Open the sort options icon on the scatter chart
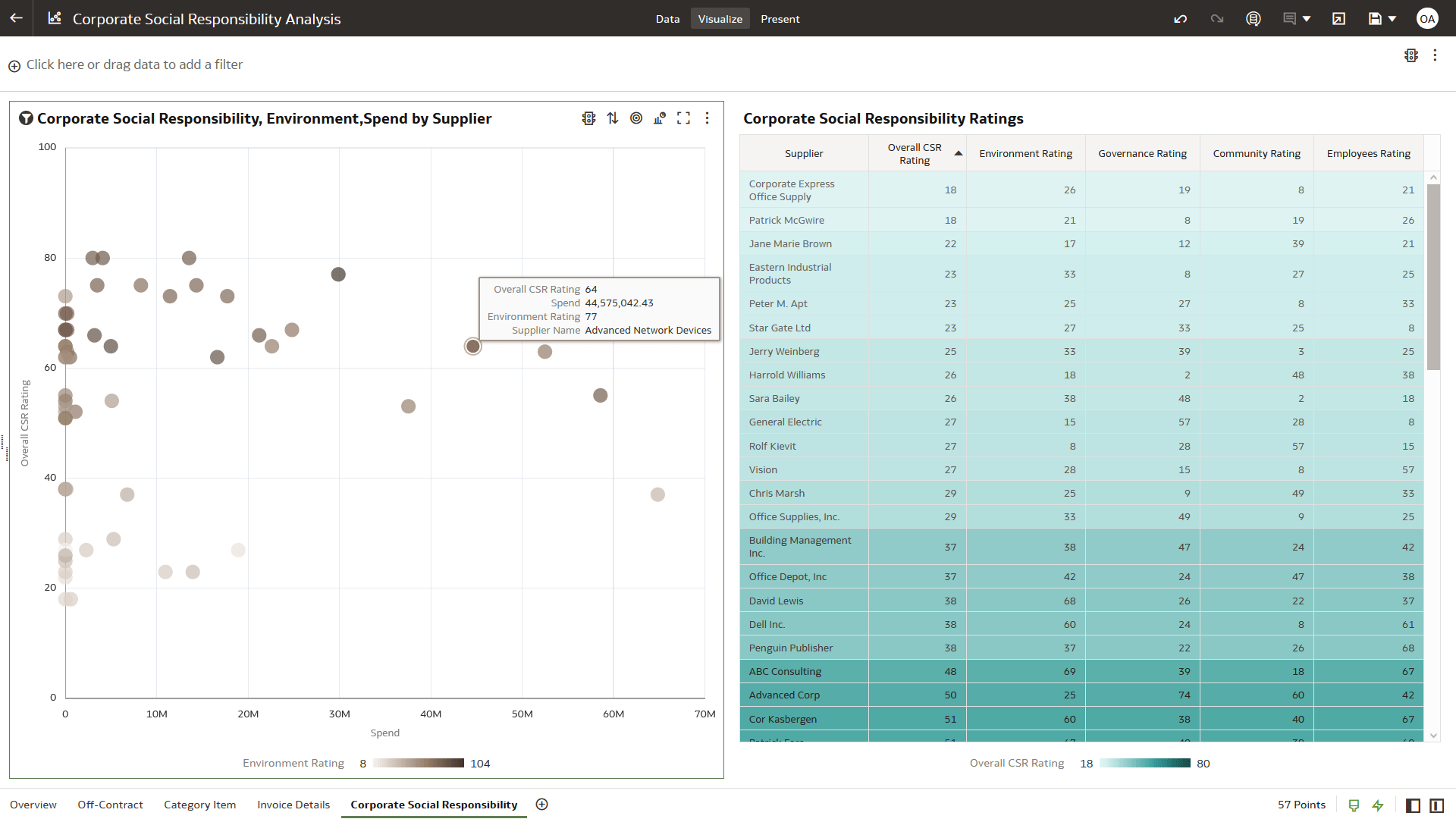The width and height of the screenshot is (1456, 819). pos(612,118)
